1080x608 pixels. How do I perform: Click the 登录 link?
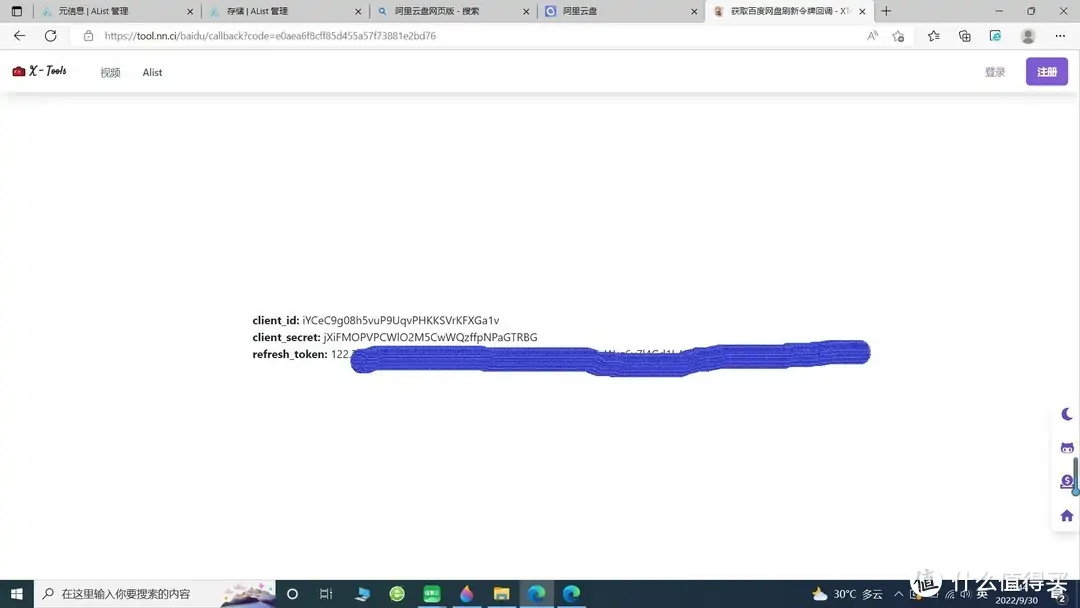[995, 71]
